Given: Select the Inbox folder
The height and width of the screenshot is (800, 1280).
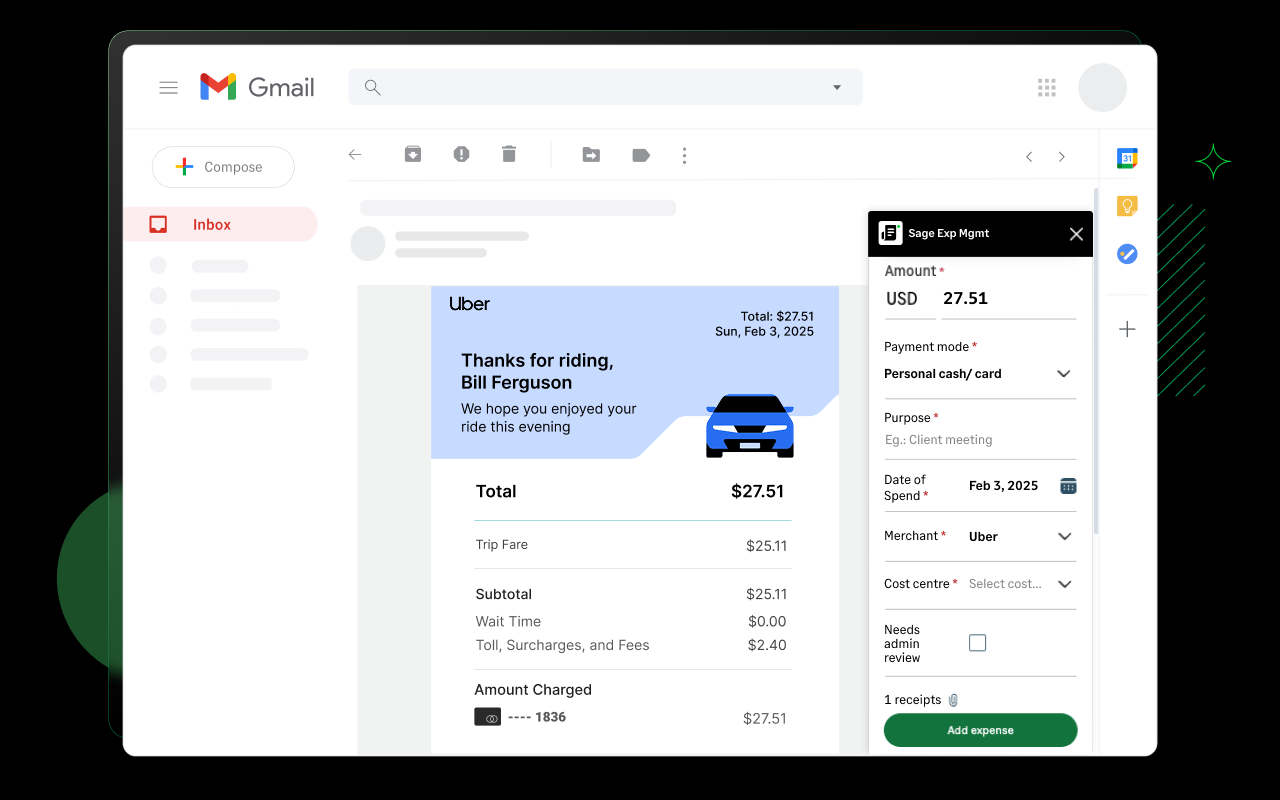Looking at the screenshot, I should (220, 225).
